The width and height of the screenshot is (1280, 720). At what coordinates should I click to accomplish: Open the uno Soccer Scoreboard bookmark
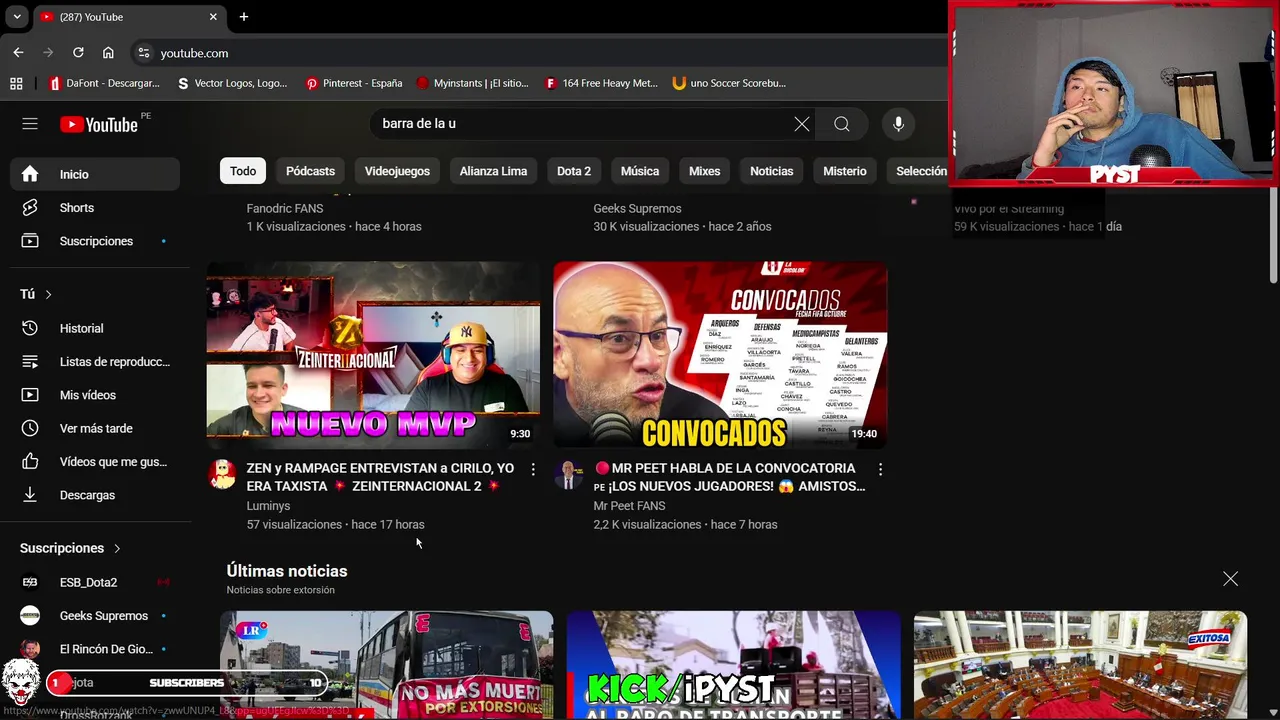click(x=730, y=83)
